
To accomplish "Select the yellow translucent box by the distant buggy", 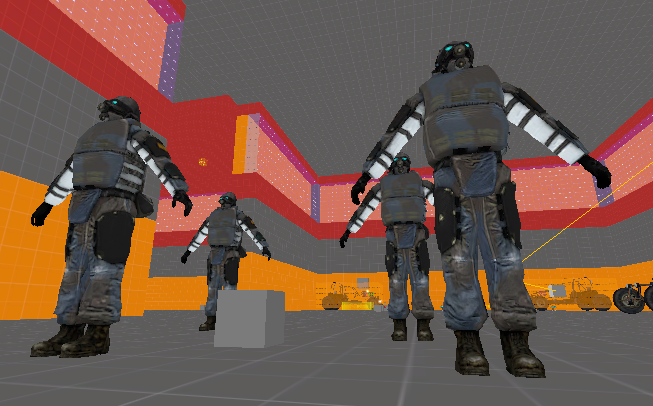I will click(356, 306).
